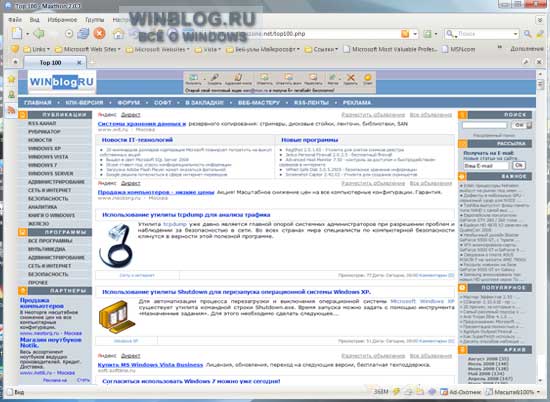Expand the Microsoft Web Sites bookmarks folder
This screenshot has width=550, height=402.
[x=88, y=49]
